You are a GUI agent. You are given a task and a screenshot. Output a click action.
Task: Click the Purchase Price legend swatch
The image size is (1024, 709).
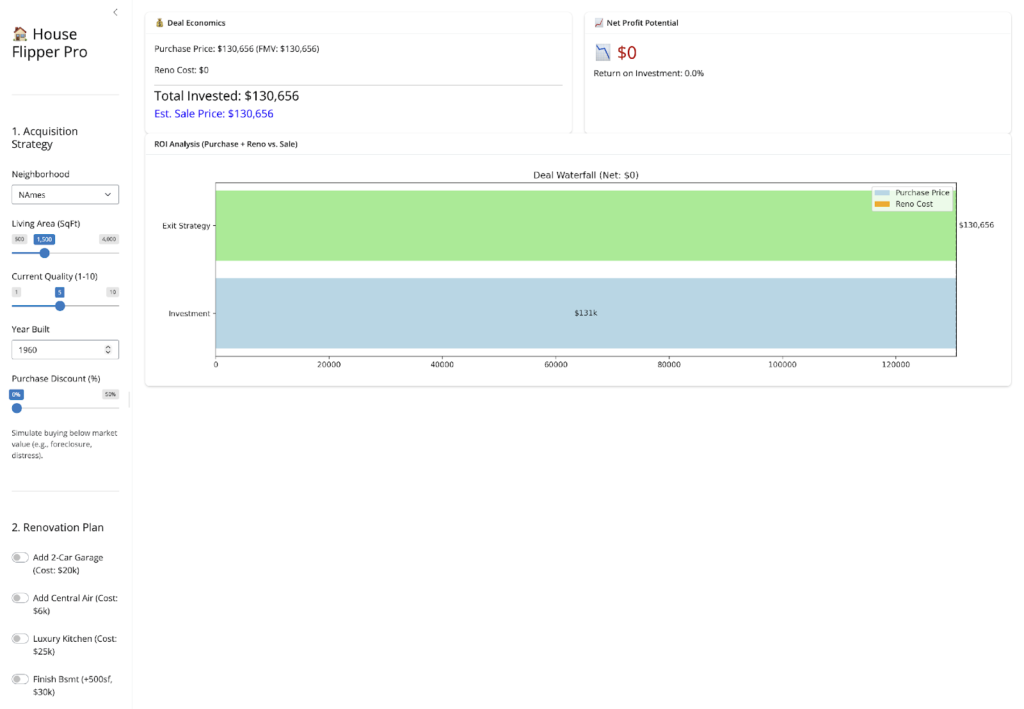click(x=881, y=192)
